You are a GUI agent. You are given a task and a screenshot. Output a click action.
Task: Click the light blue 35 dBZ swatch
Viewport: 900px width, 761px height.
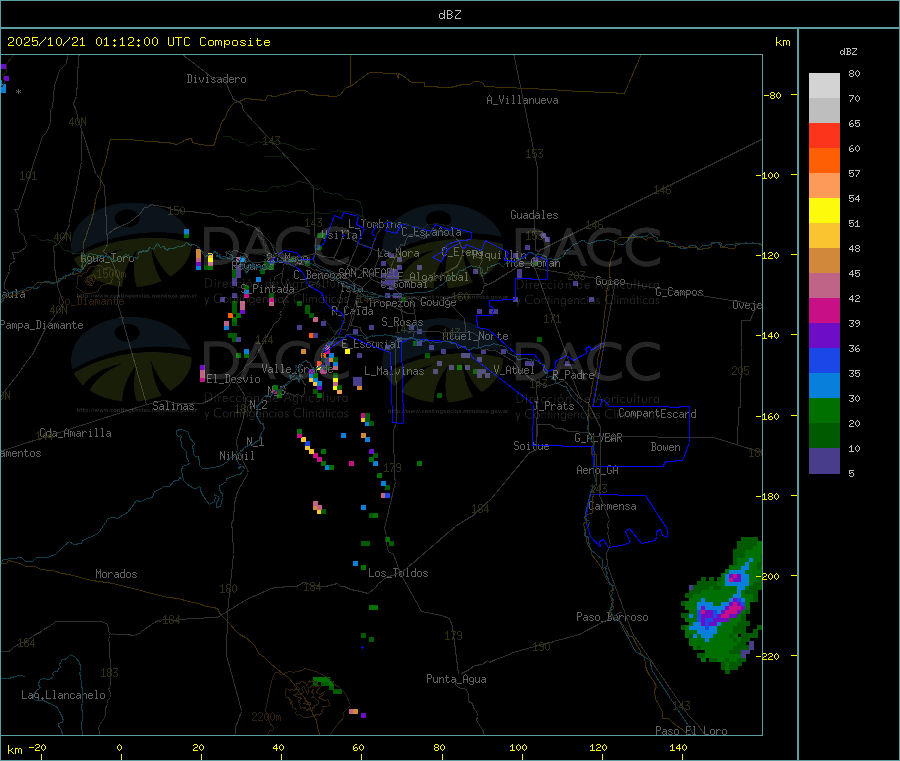pos(824,386)
